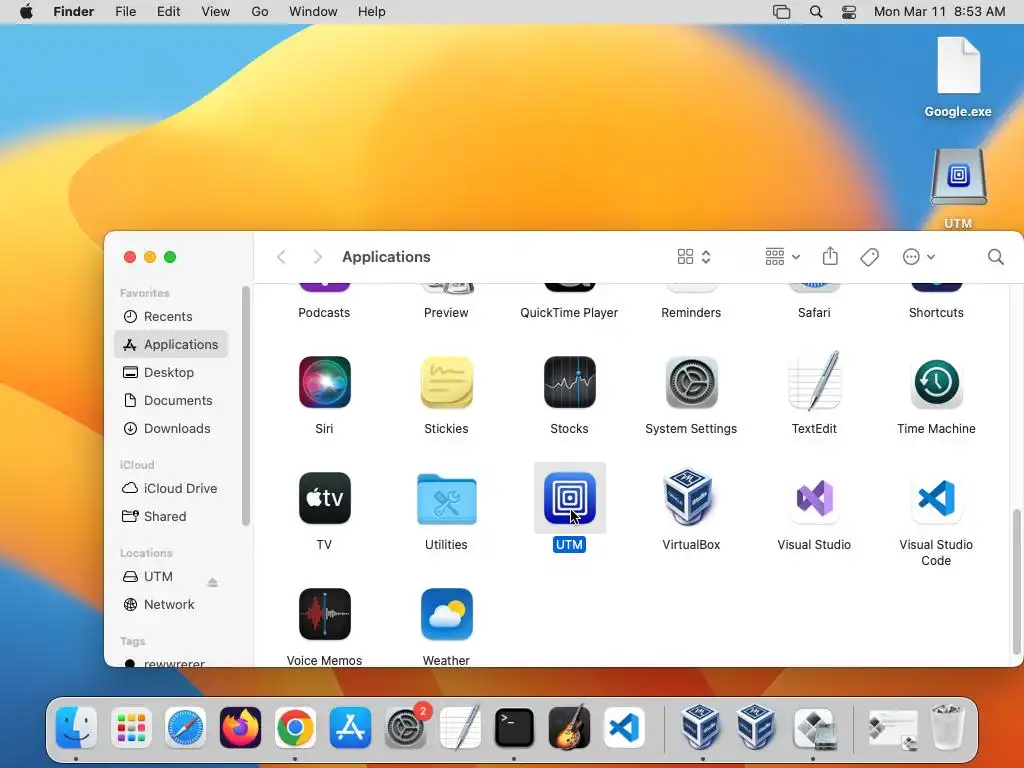
Task: Select Applications in the sidebar
Action: pyautogui.click(x=170, y=344)
